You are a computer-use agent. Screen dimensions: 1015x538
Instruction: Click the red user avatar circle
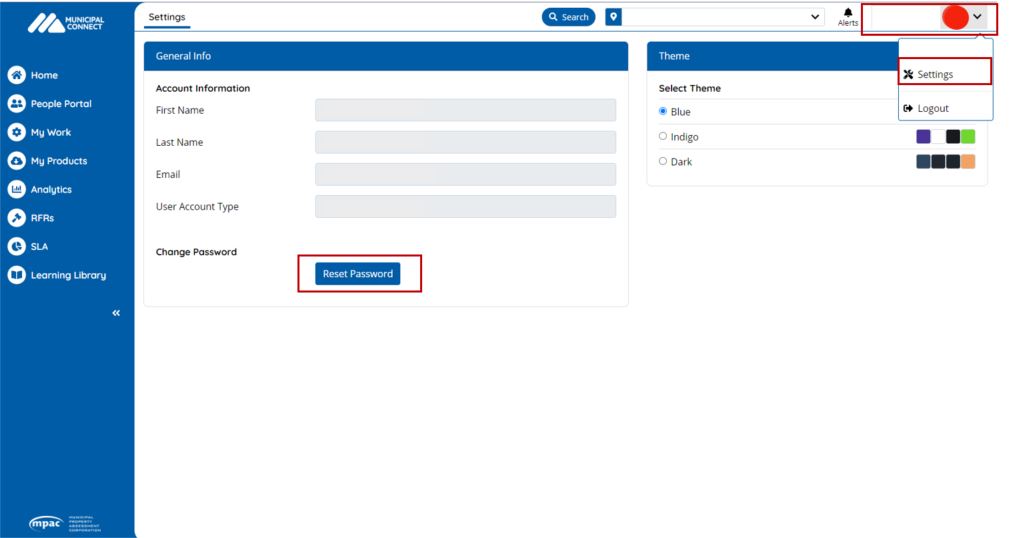point(955,17)
